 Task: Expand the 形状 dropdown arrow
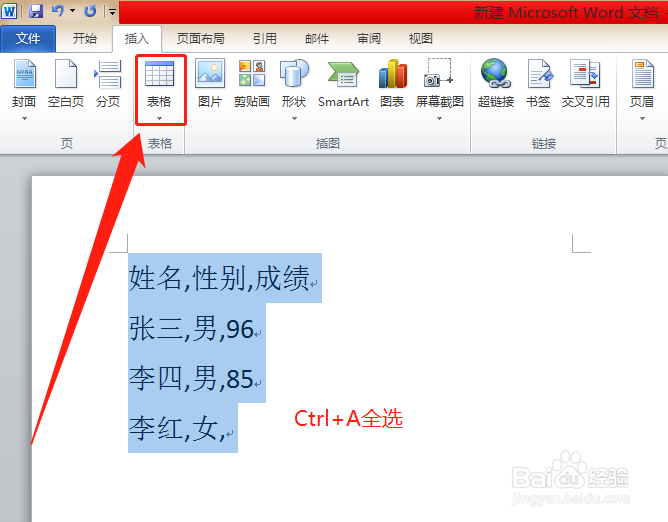[294, 118]
